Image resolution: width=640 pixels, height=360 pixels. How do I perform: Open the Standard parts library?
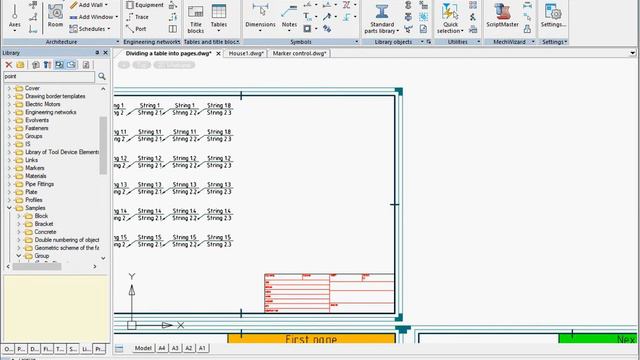point(382,19)
